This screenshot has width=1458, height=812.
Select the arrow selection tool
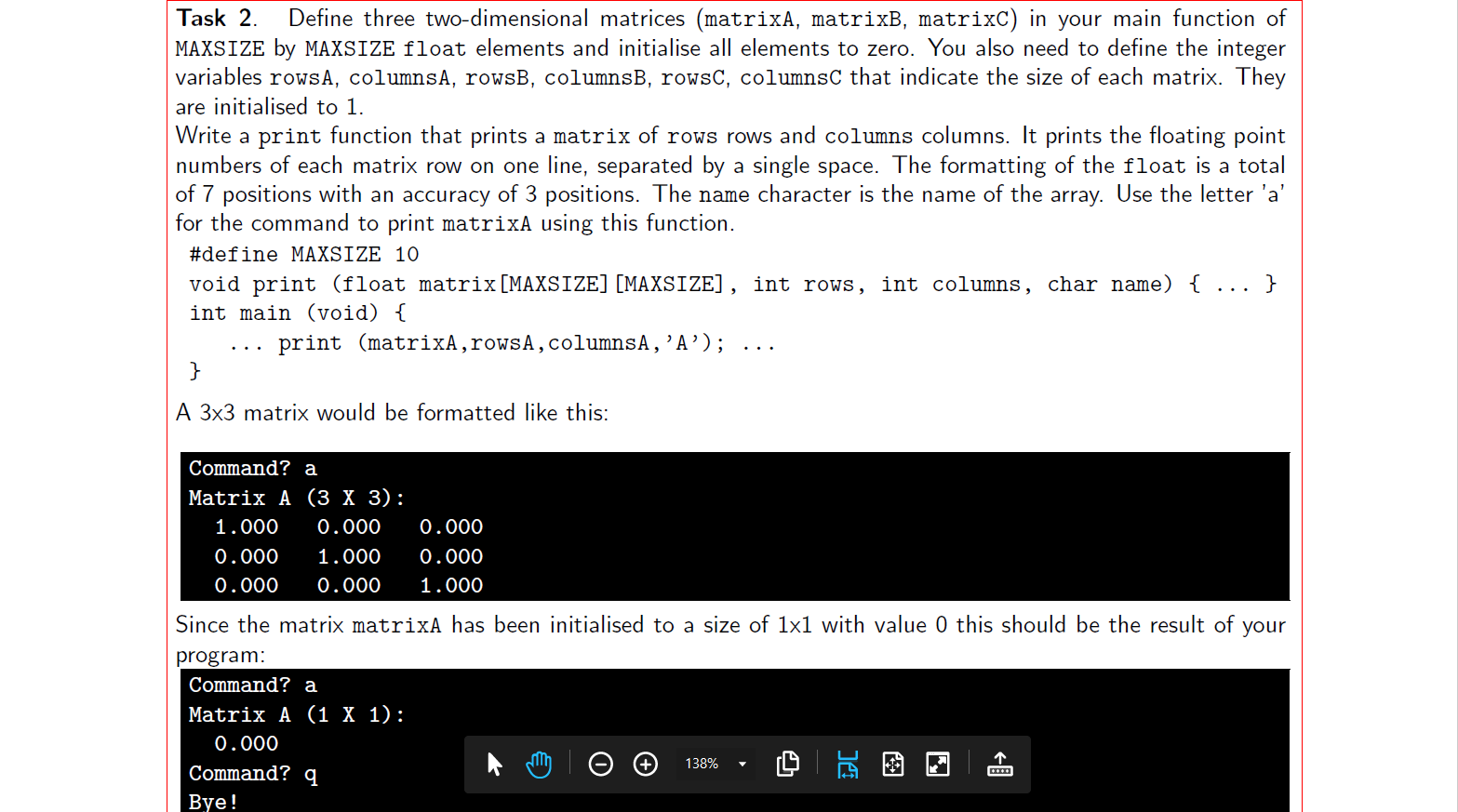[x=494, y=764]
